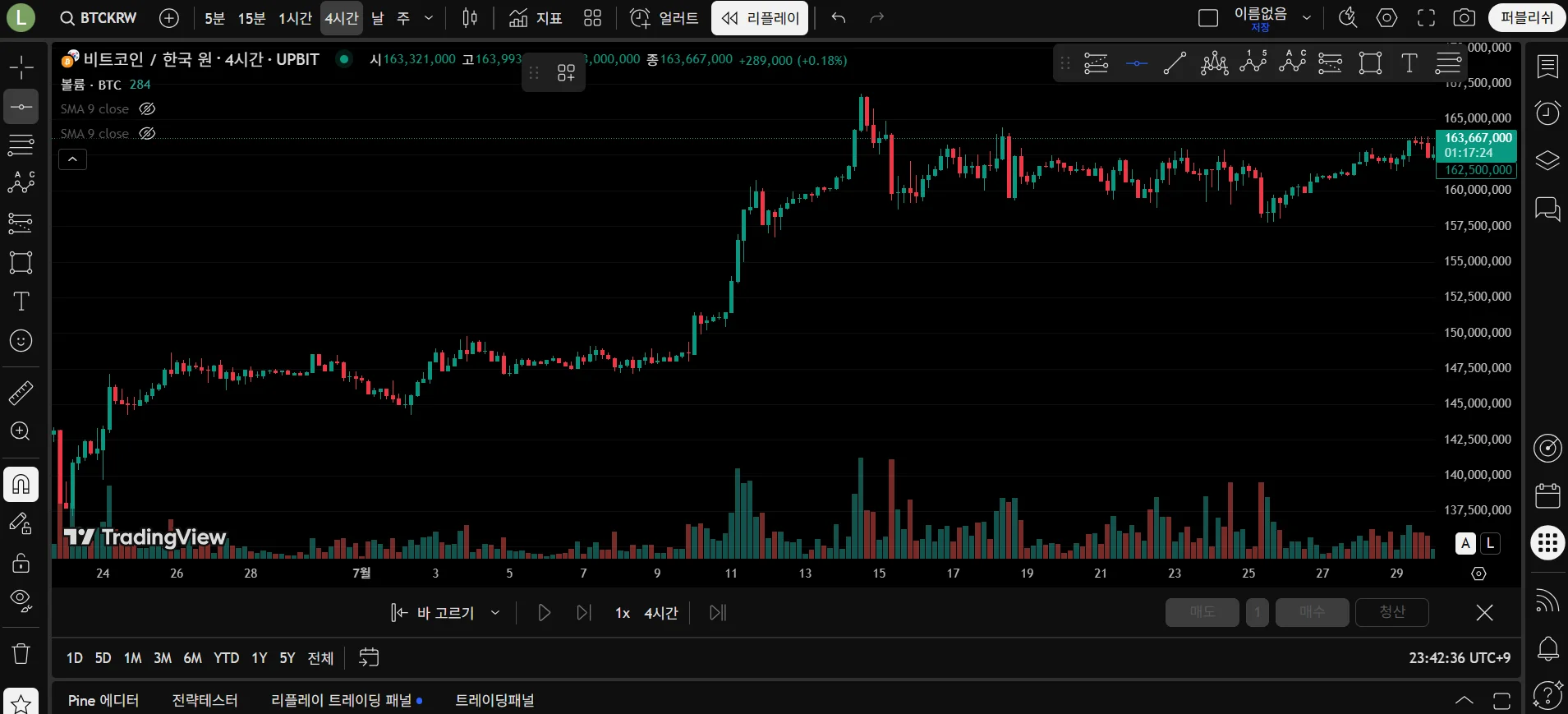The height and width of the screenshot is (714, 1568).
Task: Select rectangle in the floating drawing toolbar
Action: point(1370,63)
